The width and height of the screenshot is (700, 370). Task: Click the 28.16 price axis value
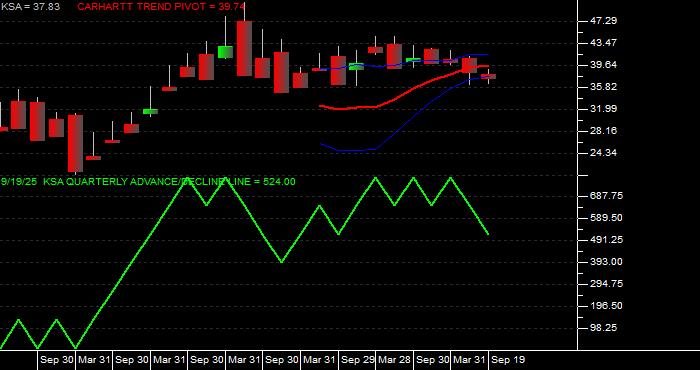(x=603, y=131)
